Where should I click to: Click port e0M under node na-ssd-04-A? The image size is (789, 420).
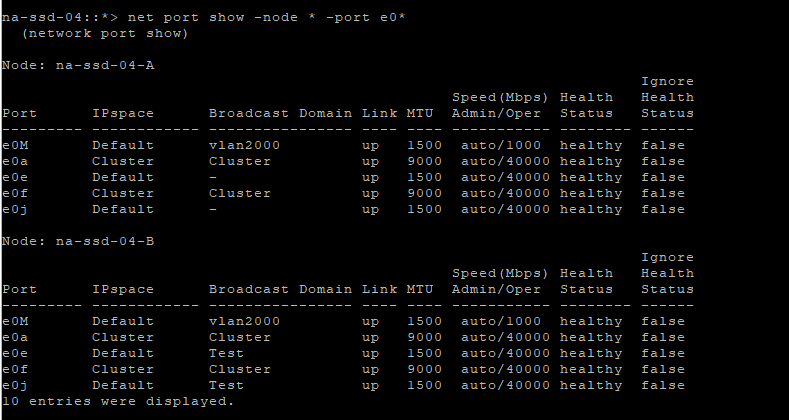click(x=14, y=145)
